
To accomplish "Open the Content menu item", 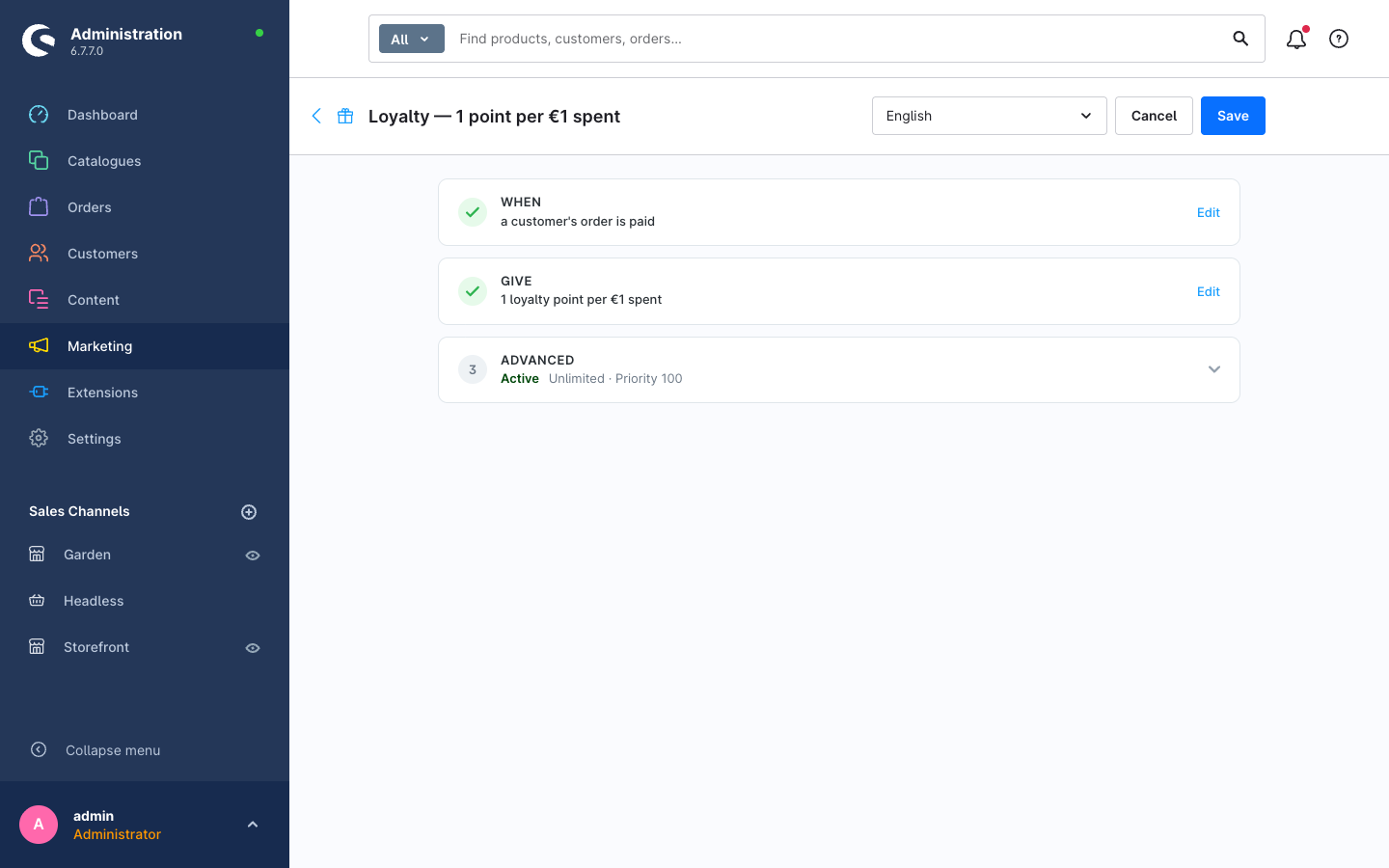I will pos(145,300).
